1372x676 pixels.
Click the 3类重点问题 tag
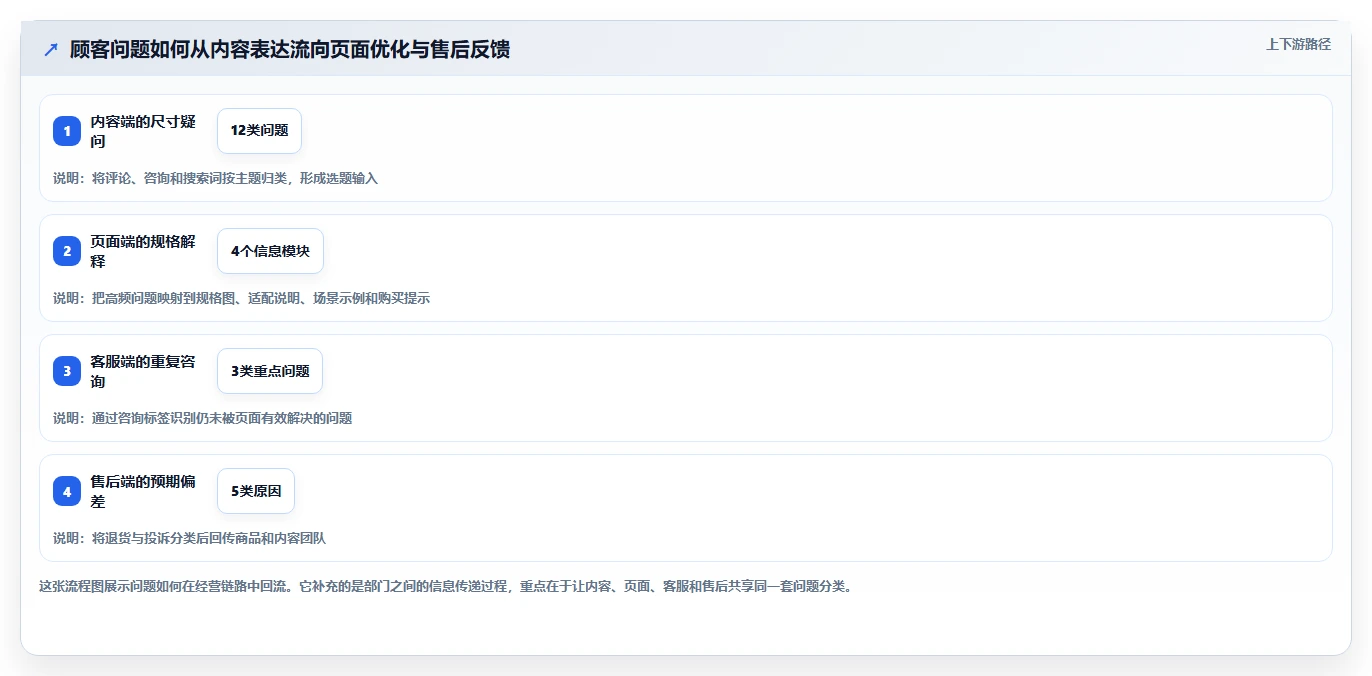(270, 371)
